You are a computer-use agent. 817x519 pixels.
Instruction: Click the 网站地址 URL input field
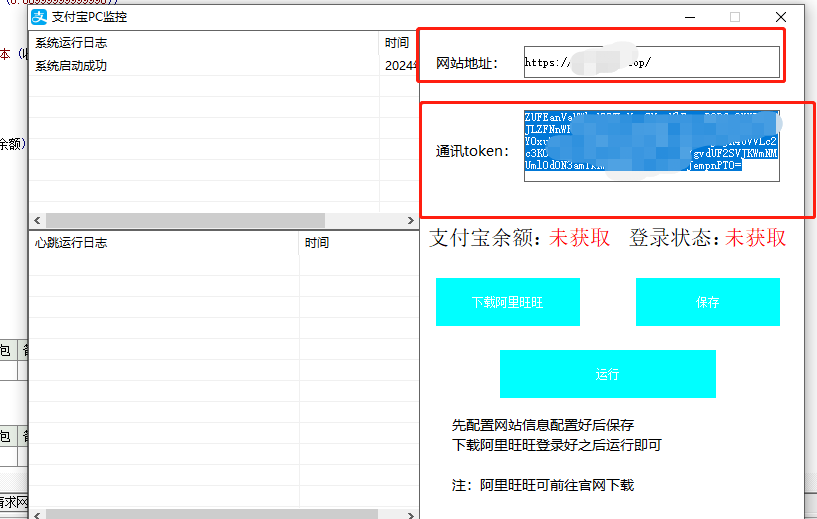coord(652,62)
